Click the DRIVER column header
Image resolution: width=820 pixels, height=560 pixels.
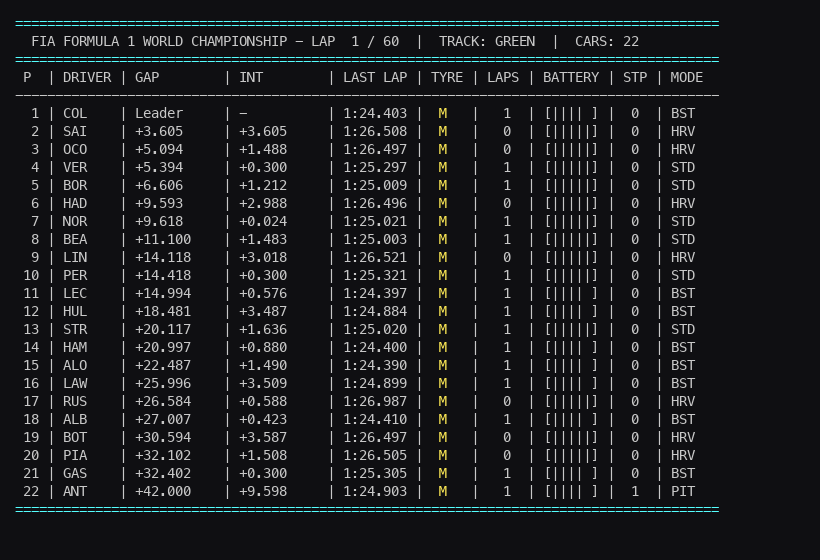tap(87, 77)
